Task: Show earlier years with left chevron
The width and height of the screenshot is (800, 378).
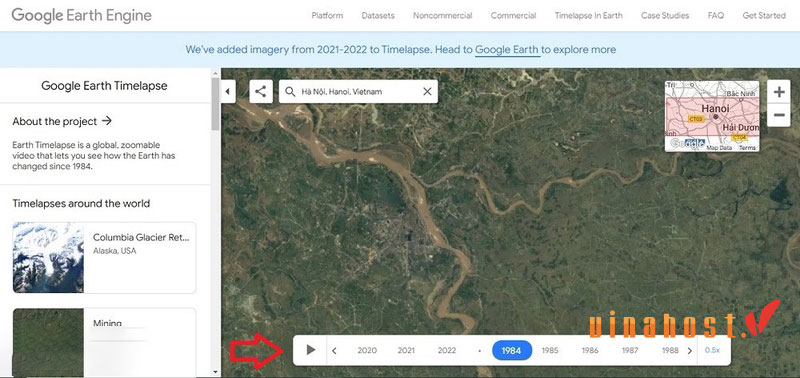Action: point(334,350)
